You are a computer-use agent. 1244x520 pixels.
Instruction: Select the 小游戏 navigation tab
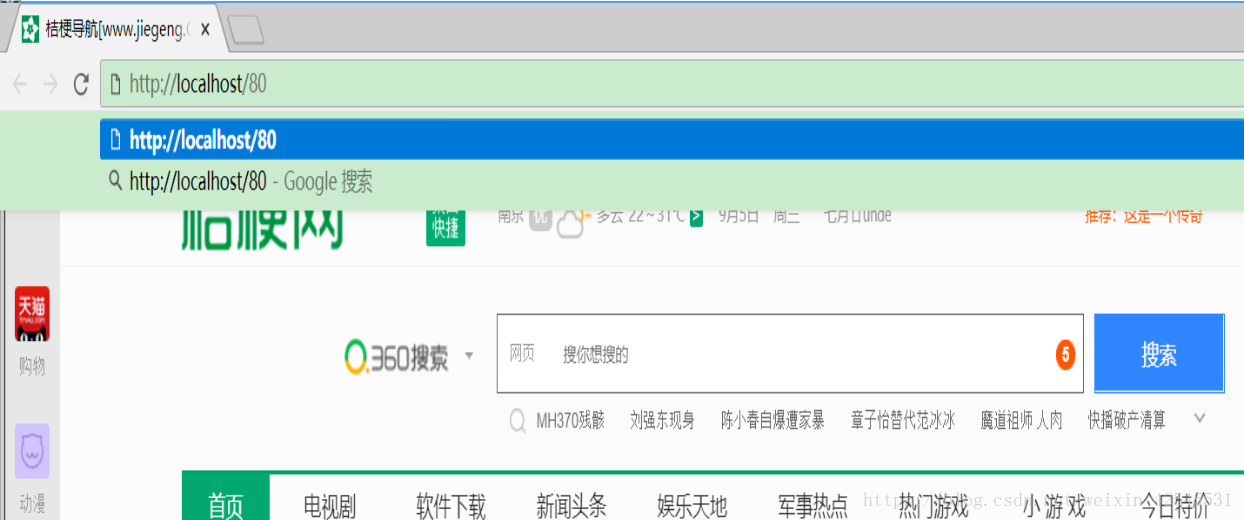[1054, 504]
